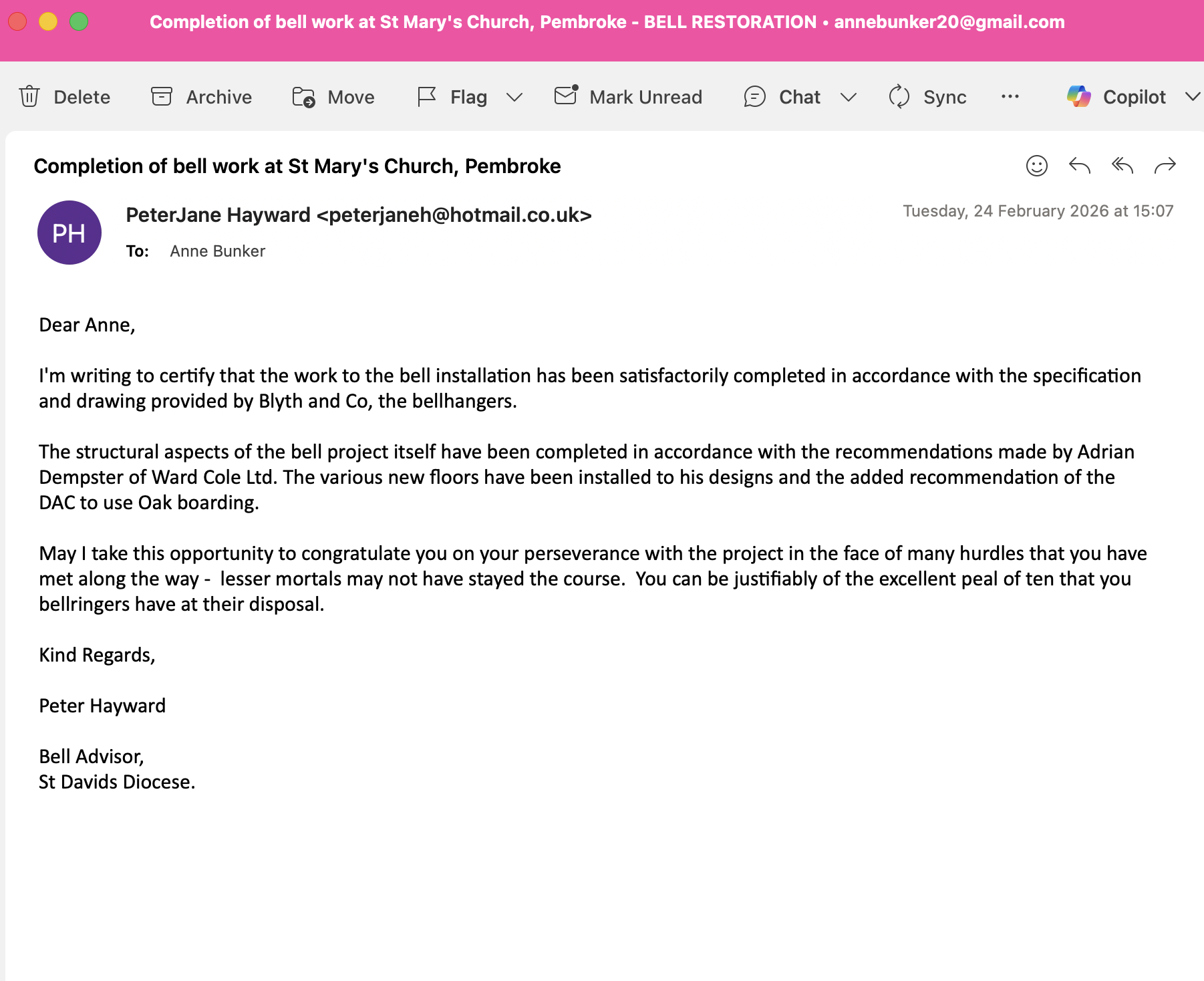Expand the Chat dropdown arrow
Viewport: 1204px width, 981px height.
[x=849, y=98]
